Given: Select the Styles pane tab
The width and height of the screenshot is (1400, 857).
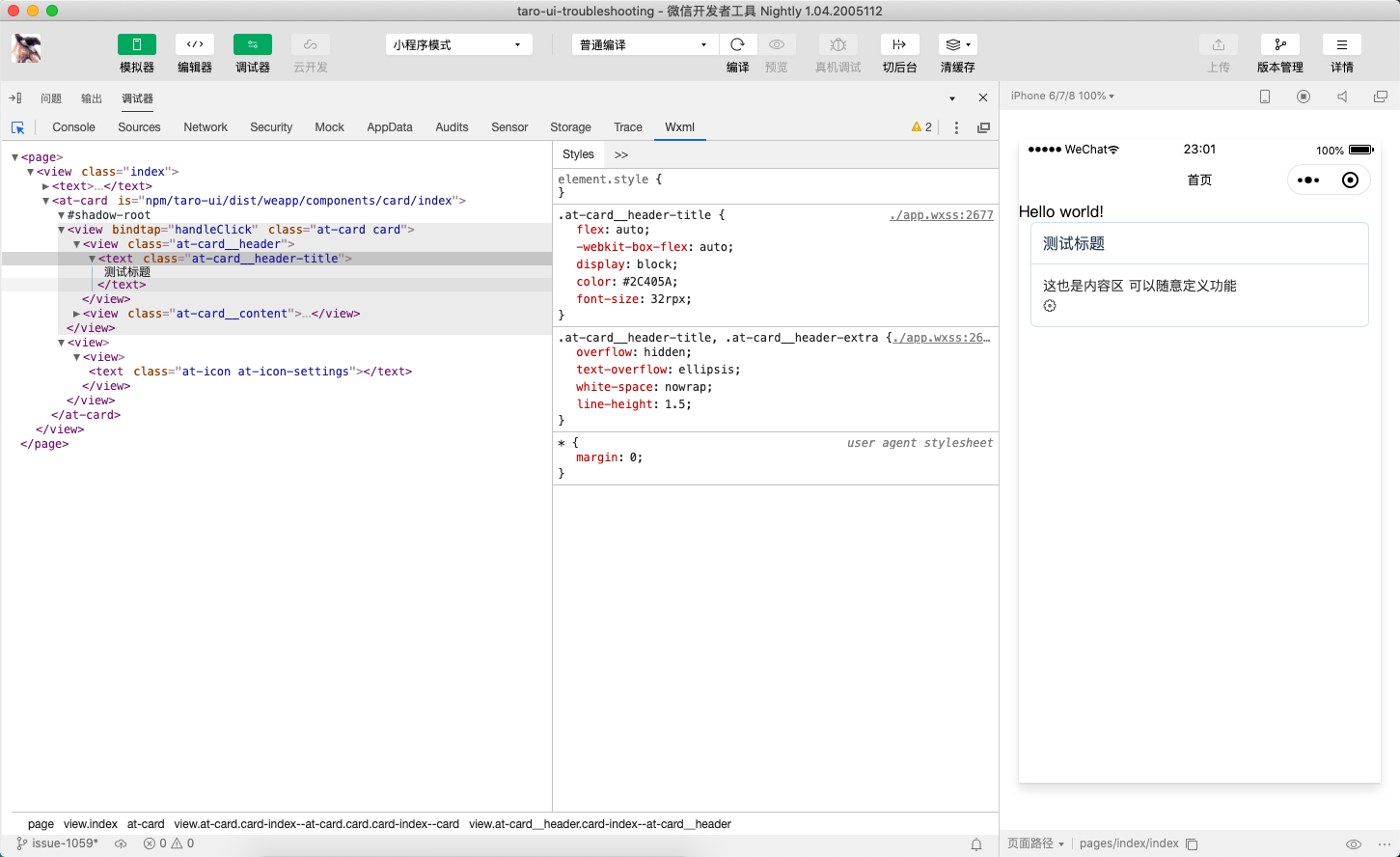Looking at the screenshot, I should pos(578,154).
